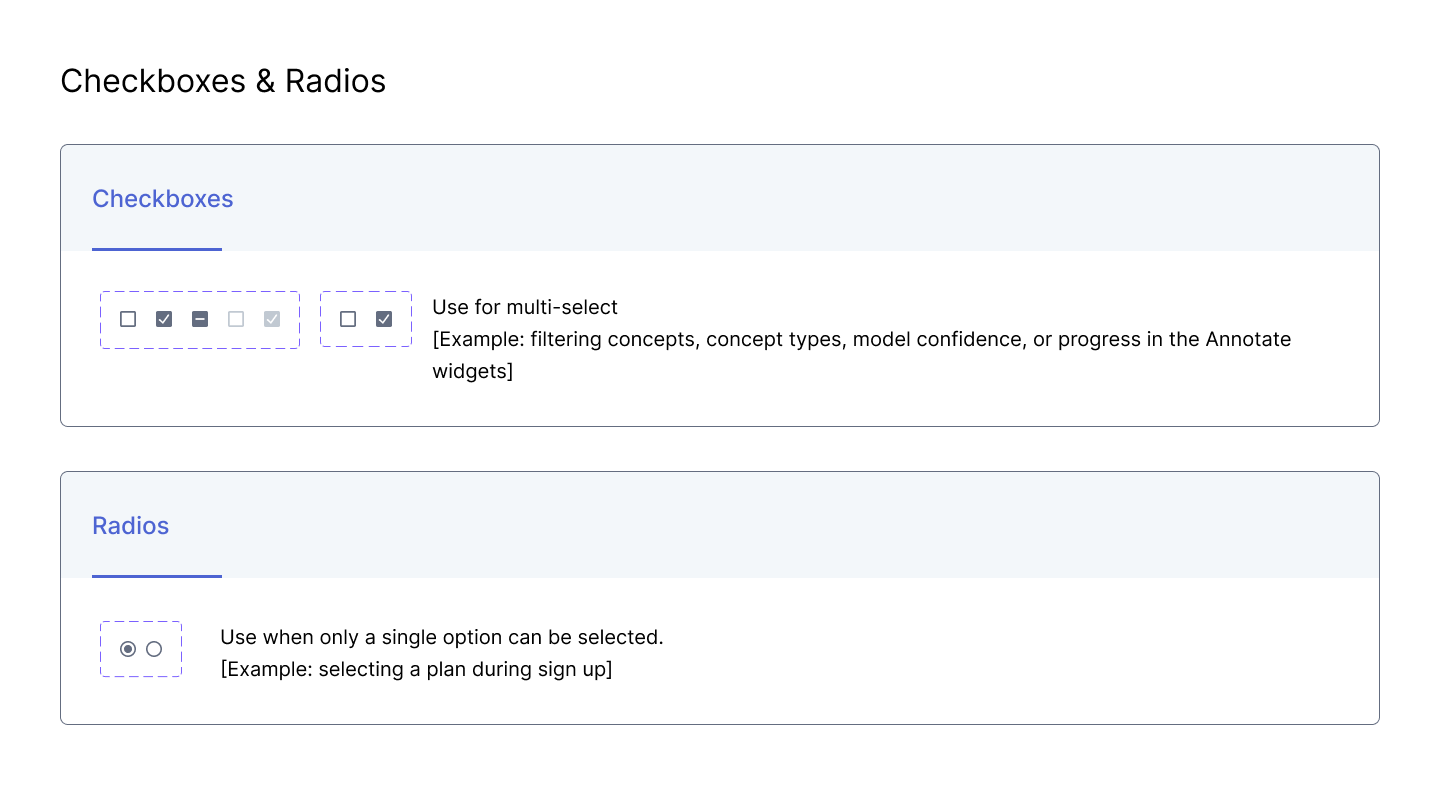Image resolution: width=1440 pixels, height=785 pixels.
Task: Open the Checkboxes tab
Action: 162,199
